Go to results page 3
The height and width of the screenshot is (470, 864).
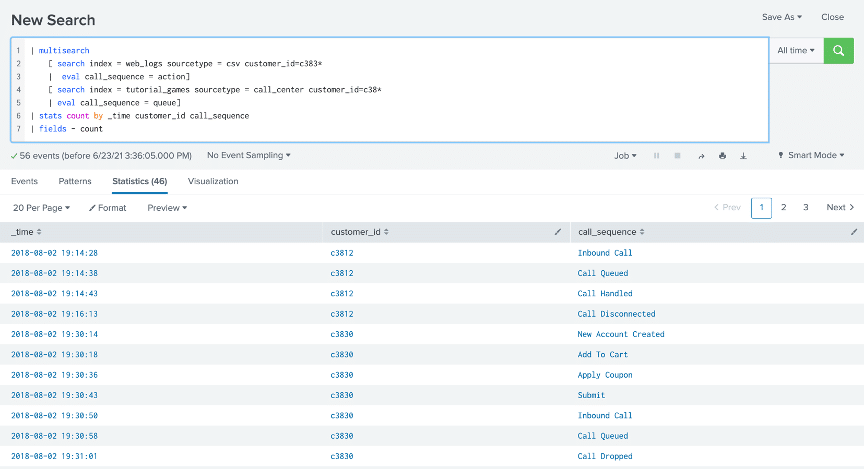point(806,208)
